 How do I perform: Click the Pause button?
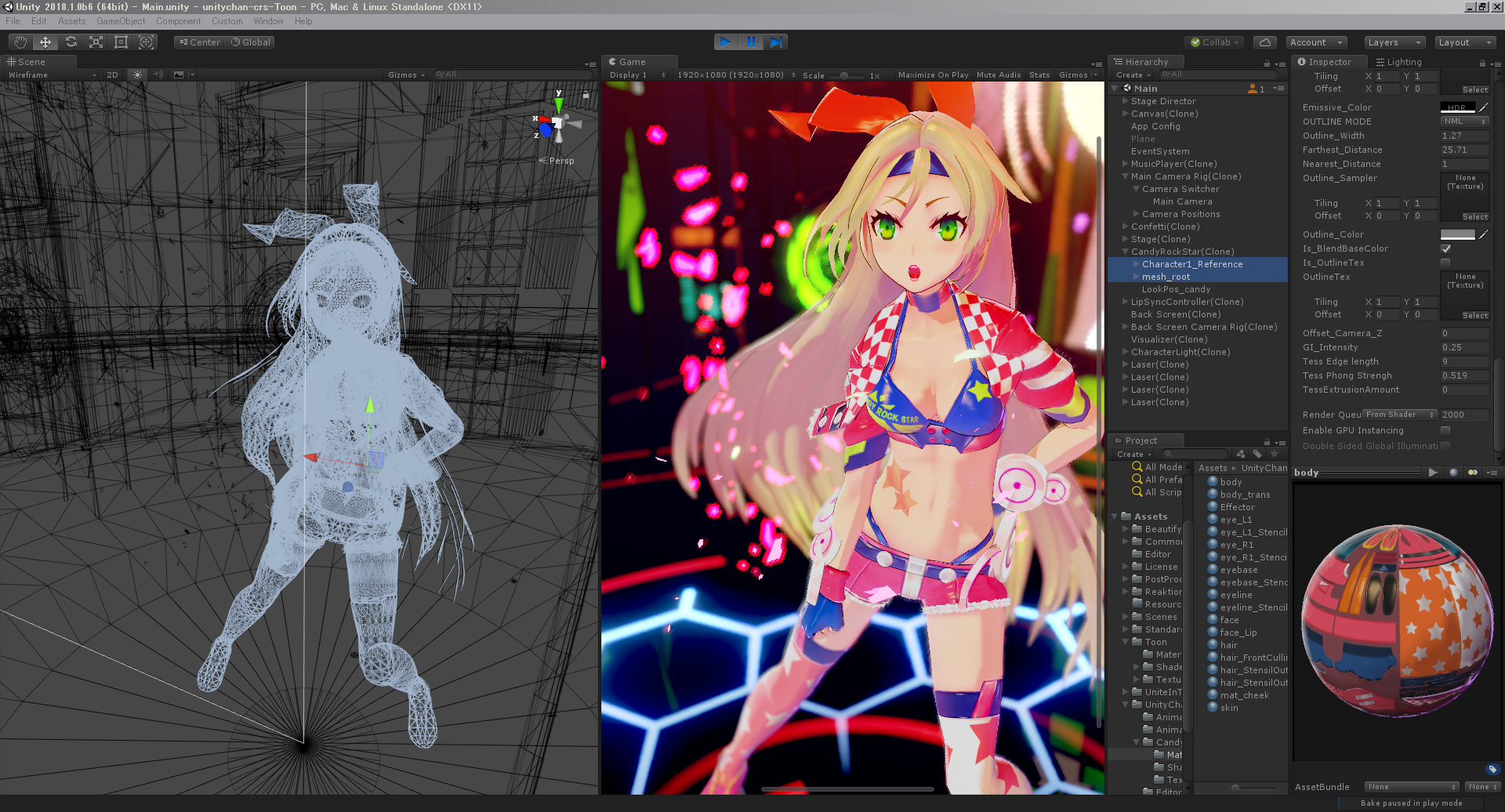(751, 42)
